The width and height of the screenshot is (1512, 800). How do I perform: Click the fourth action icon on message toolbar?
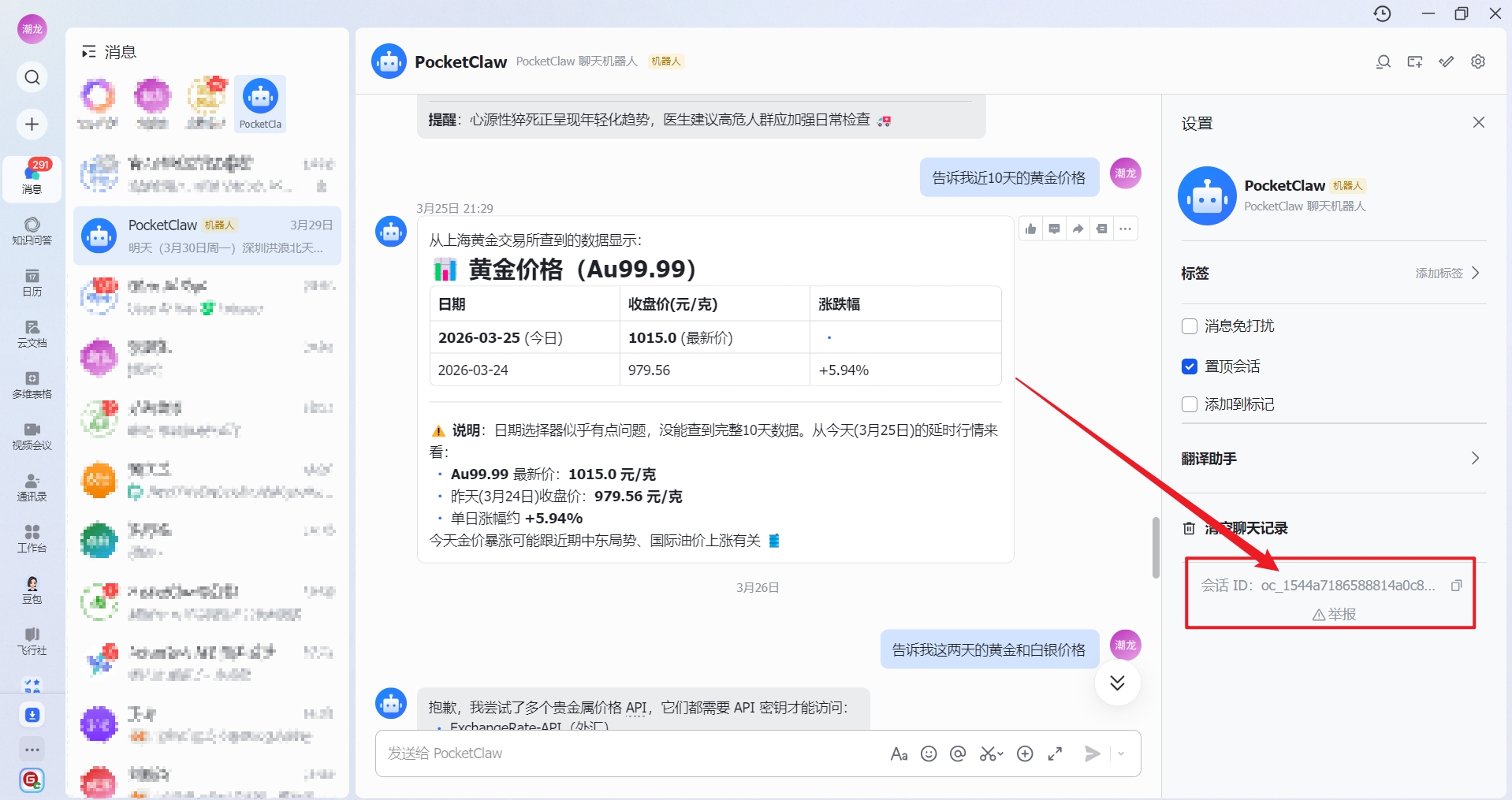[x=1102, y=229]
